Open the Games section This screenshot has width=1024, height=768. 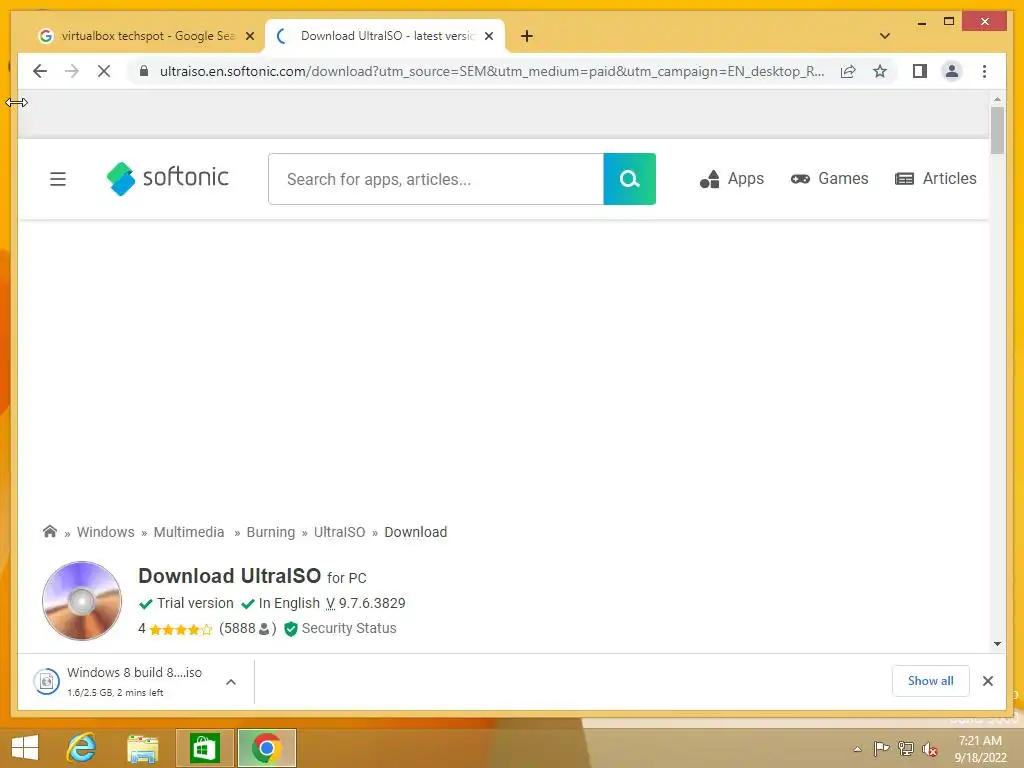pos(829,178)
